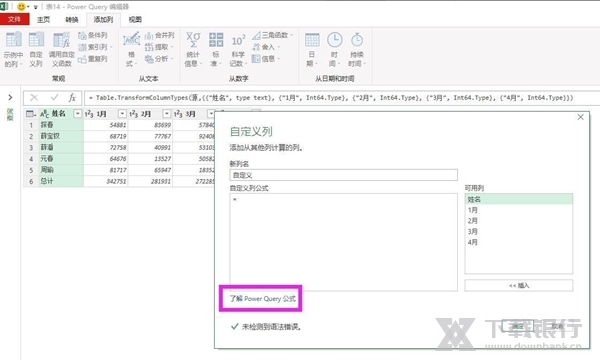Click inside the custom column formula box
The height and width of the screenshot is (360, 600).
pos(344,242)
